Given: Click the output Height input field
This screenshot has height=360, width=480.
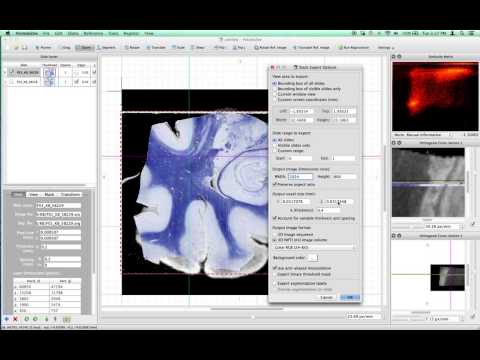Looking at the screenshot, I should tap(344, 176).
